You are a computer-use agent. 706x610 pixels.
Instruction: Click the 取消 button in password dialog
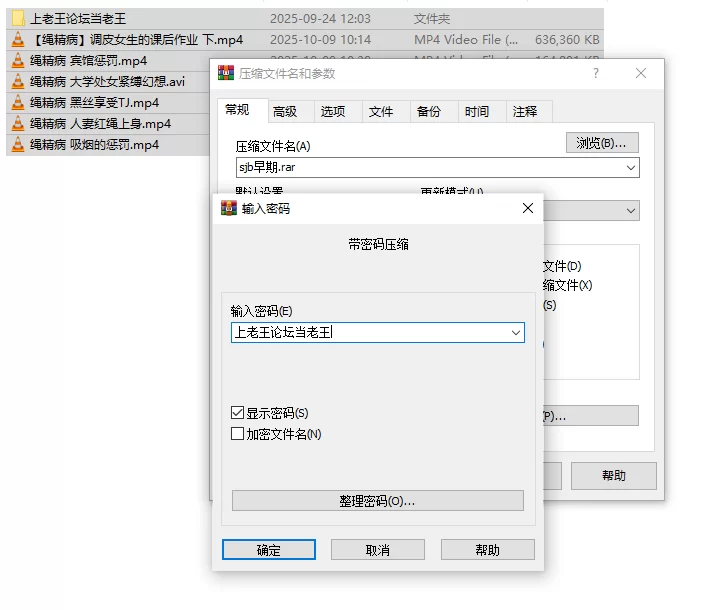(x=378, y=550)
